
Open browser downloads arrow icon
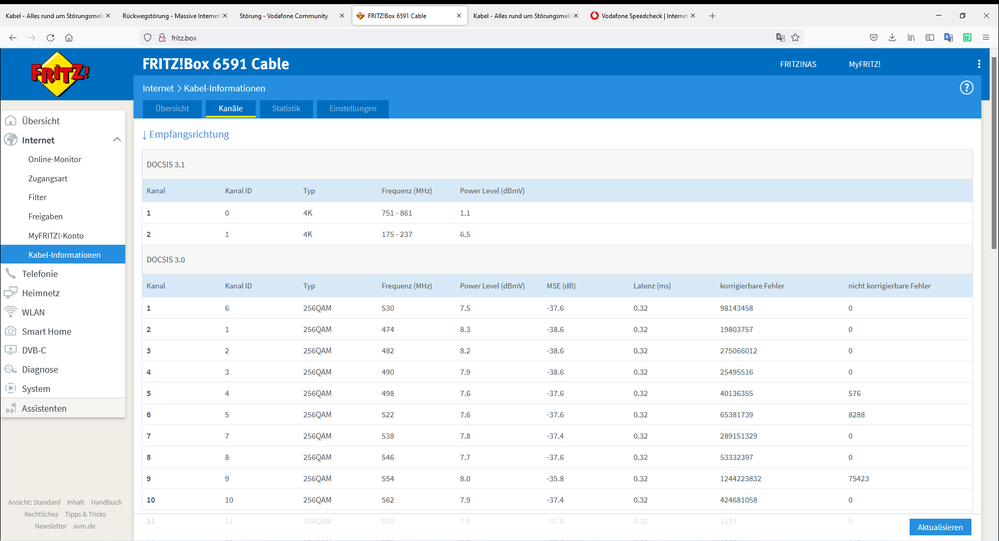(892, 38)
